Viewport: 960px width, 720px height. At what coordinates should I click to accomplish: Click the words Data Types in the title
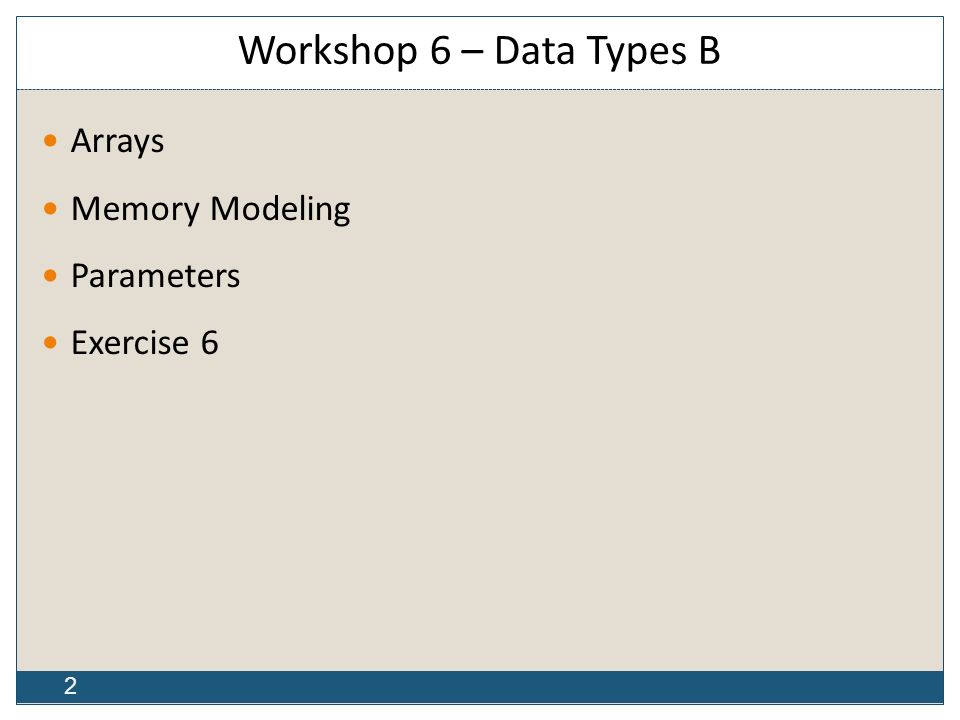click(x=590, y=51)
